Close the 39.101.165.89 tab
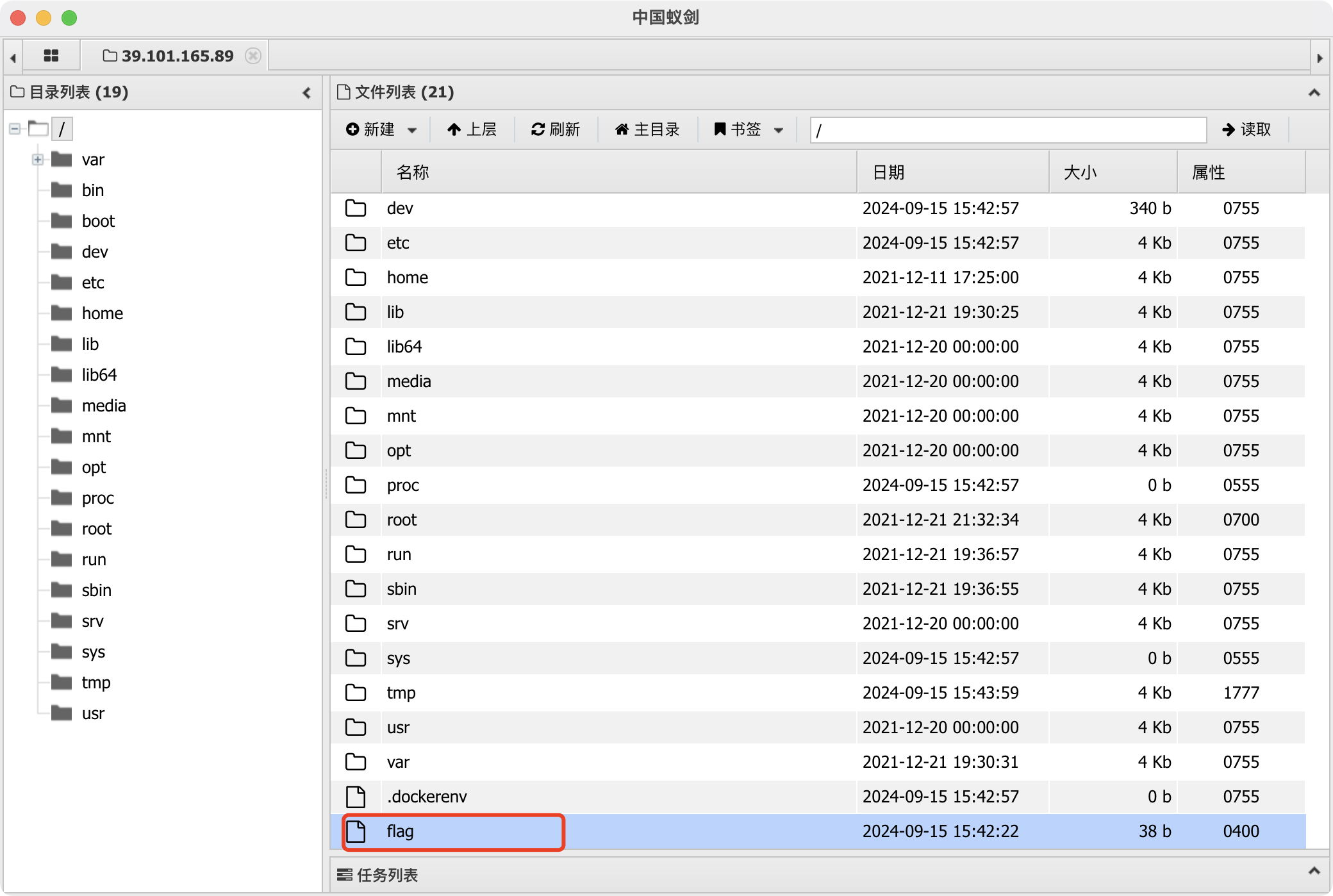Viewport: 1333px width, 896px height. pyautogui.click(x=253, y=56)
